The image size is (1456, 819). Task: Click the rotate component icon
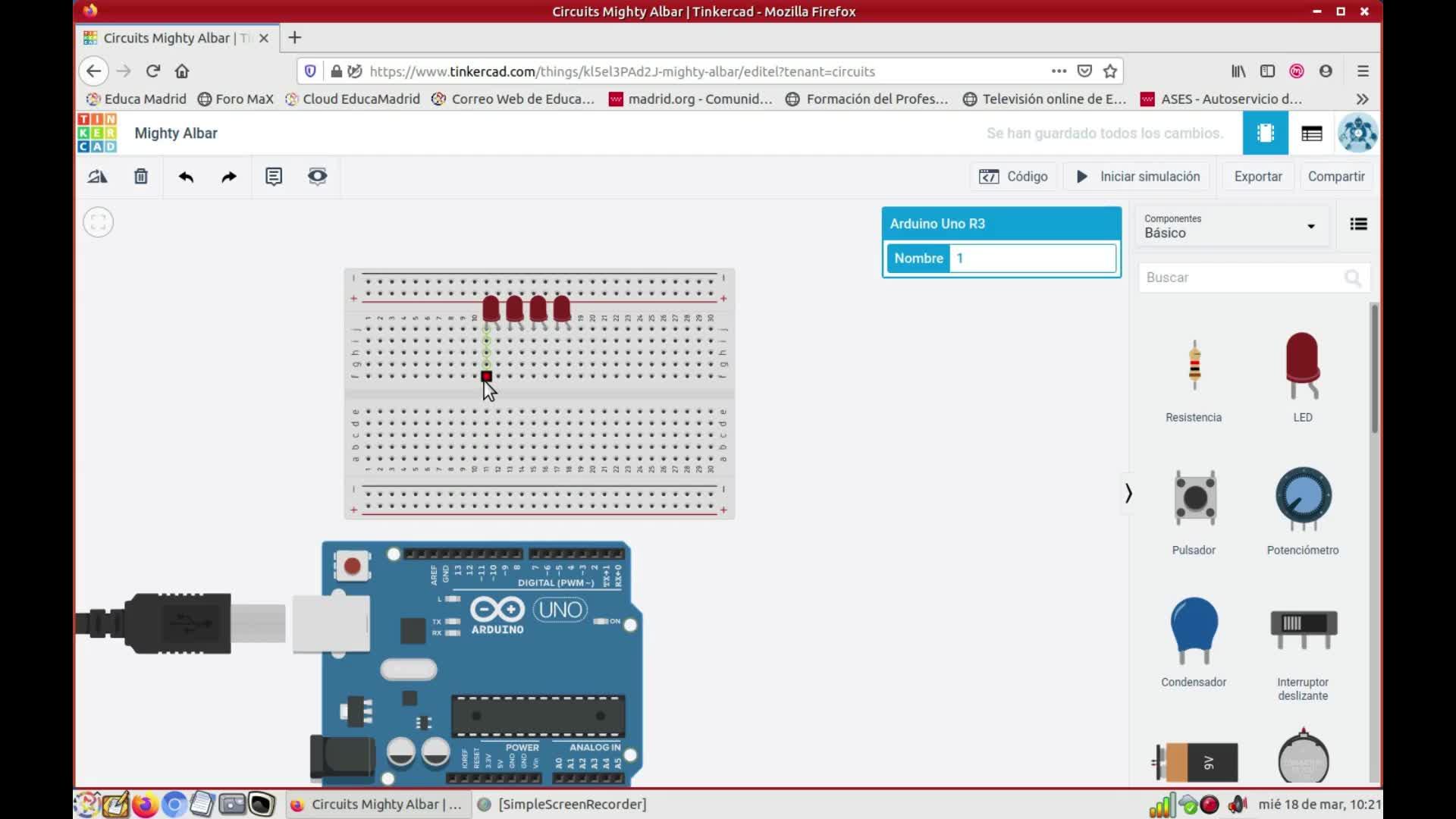pos(98,177)
